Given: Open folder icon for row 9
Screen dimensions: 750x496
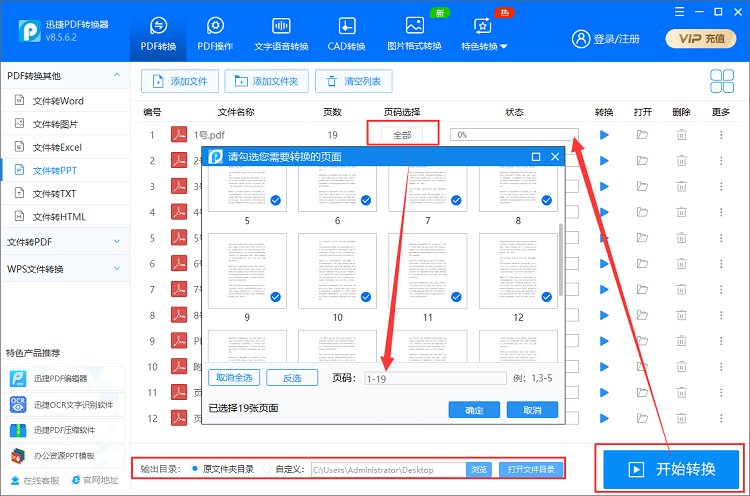Looking at the screenshot, I should [642, 341].
